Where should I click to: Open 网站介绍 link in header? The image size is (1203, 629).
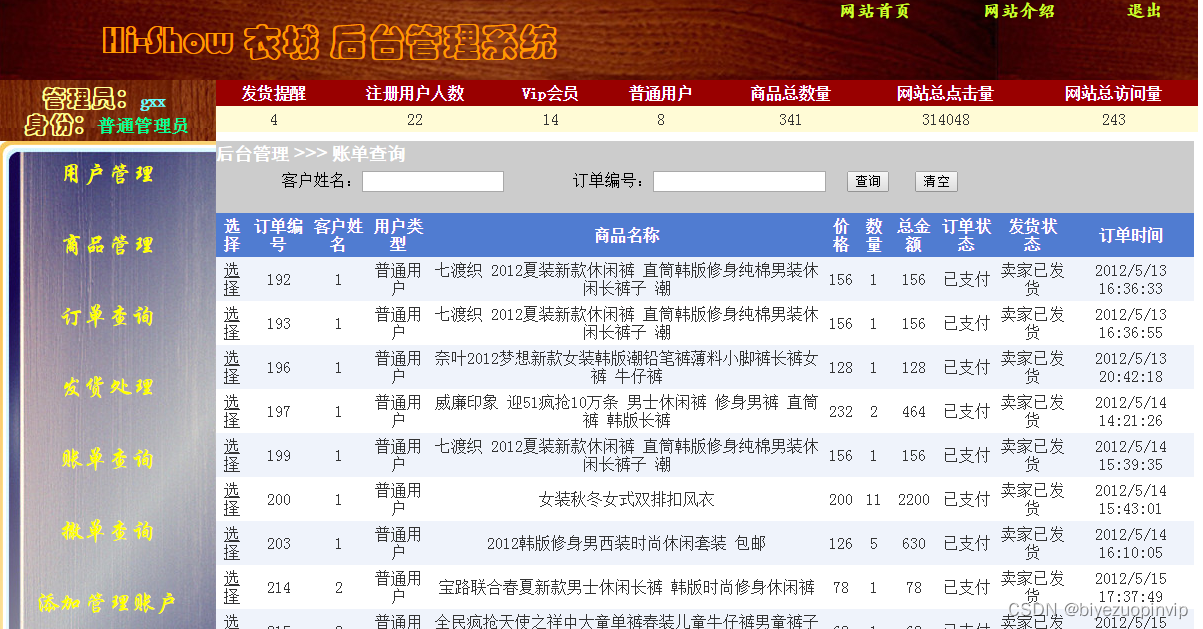(x=1019, y=11)
